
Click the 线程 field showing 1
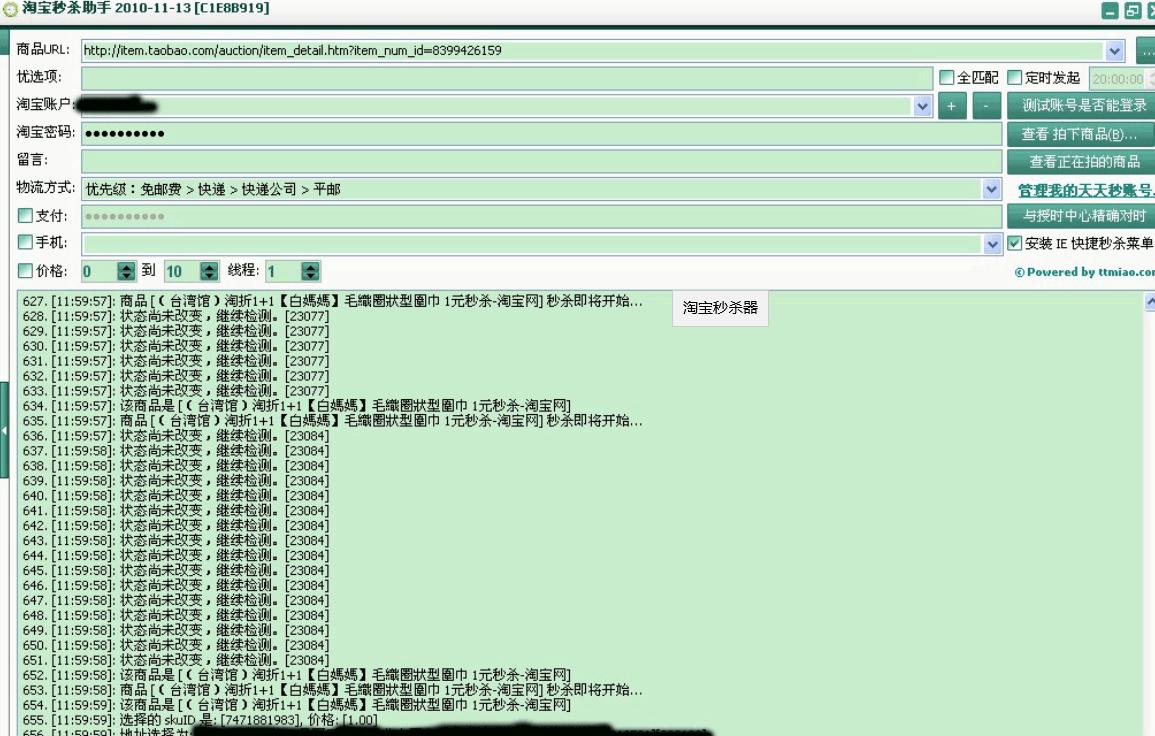coord(284,271)
